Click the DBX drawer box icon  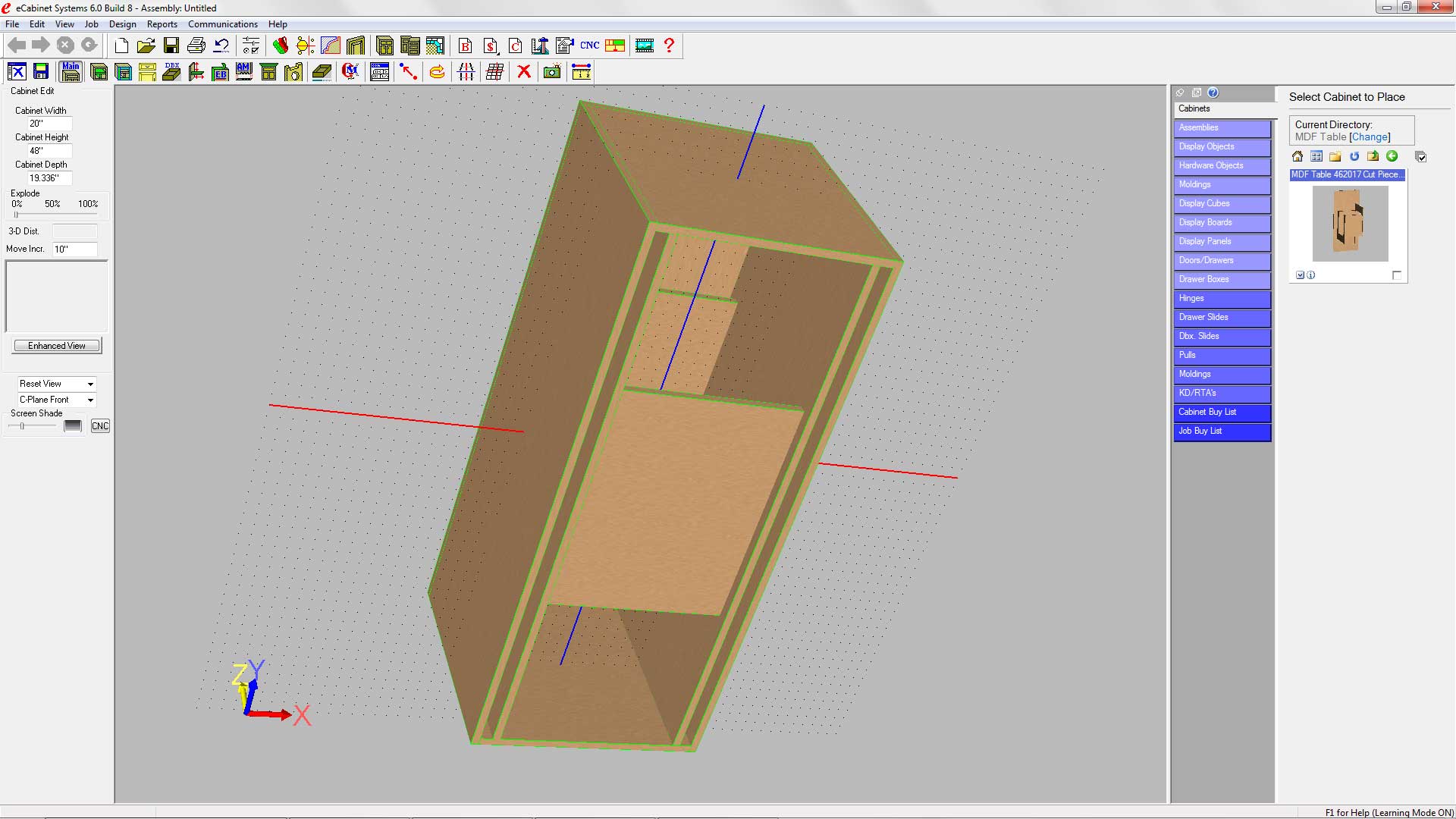[x=172, y=71]
